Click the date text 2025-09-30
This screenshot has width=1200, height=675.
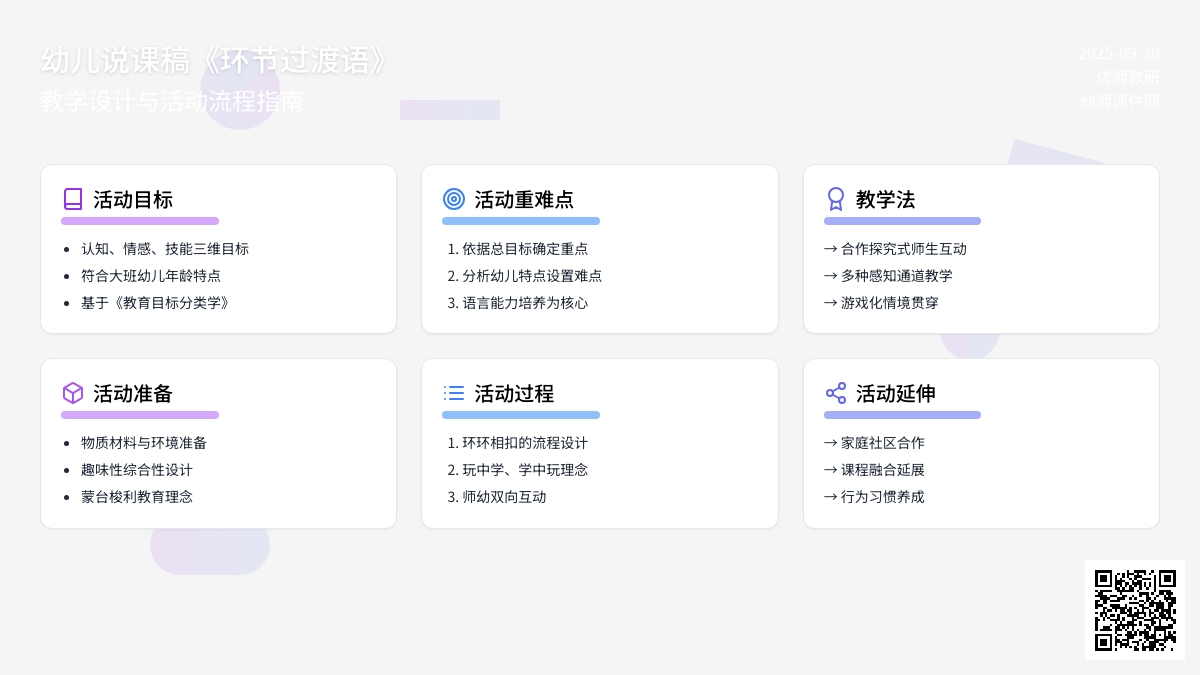(1118, 54)
